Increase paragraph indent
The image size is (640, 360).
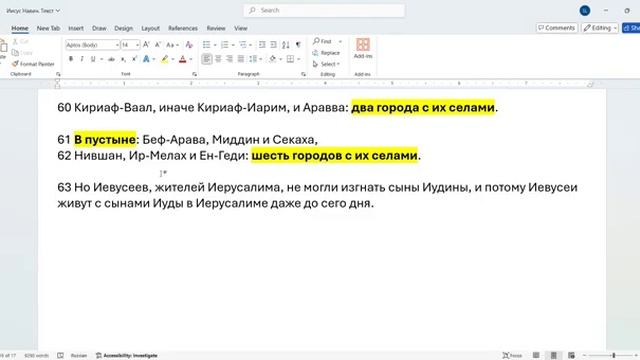[x=273, y=44]
